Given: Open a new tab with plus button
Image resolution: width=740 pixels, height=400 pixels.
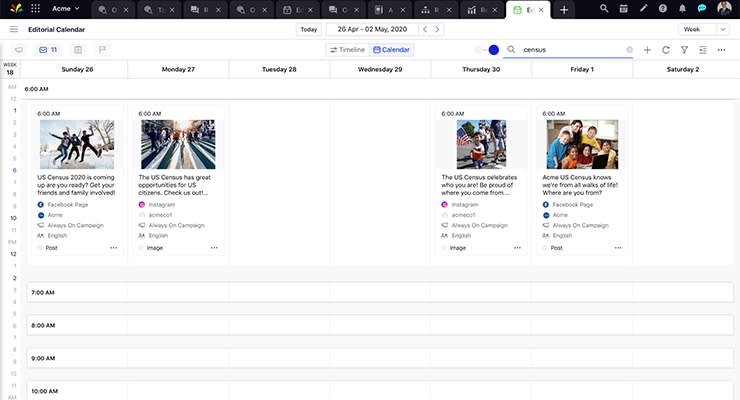Looking at the screenshot, I should [563, 9].
